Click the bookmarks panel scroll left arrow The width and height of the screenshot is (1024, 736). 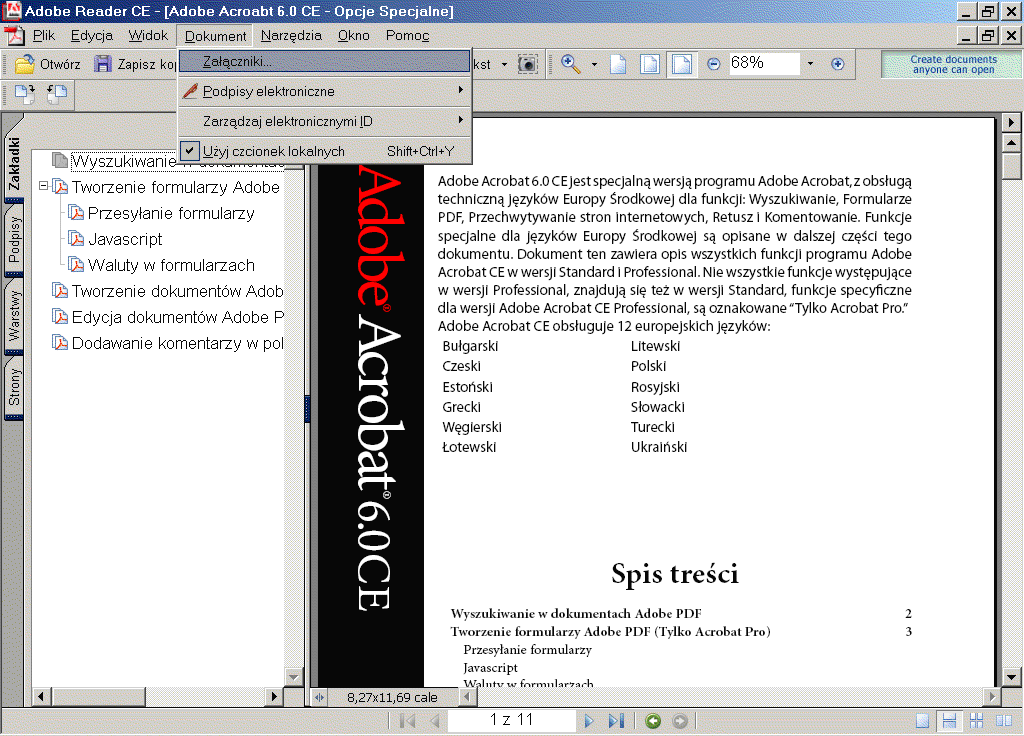pyautogui.click(x=40, y=697)
